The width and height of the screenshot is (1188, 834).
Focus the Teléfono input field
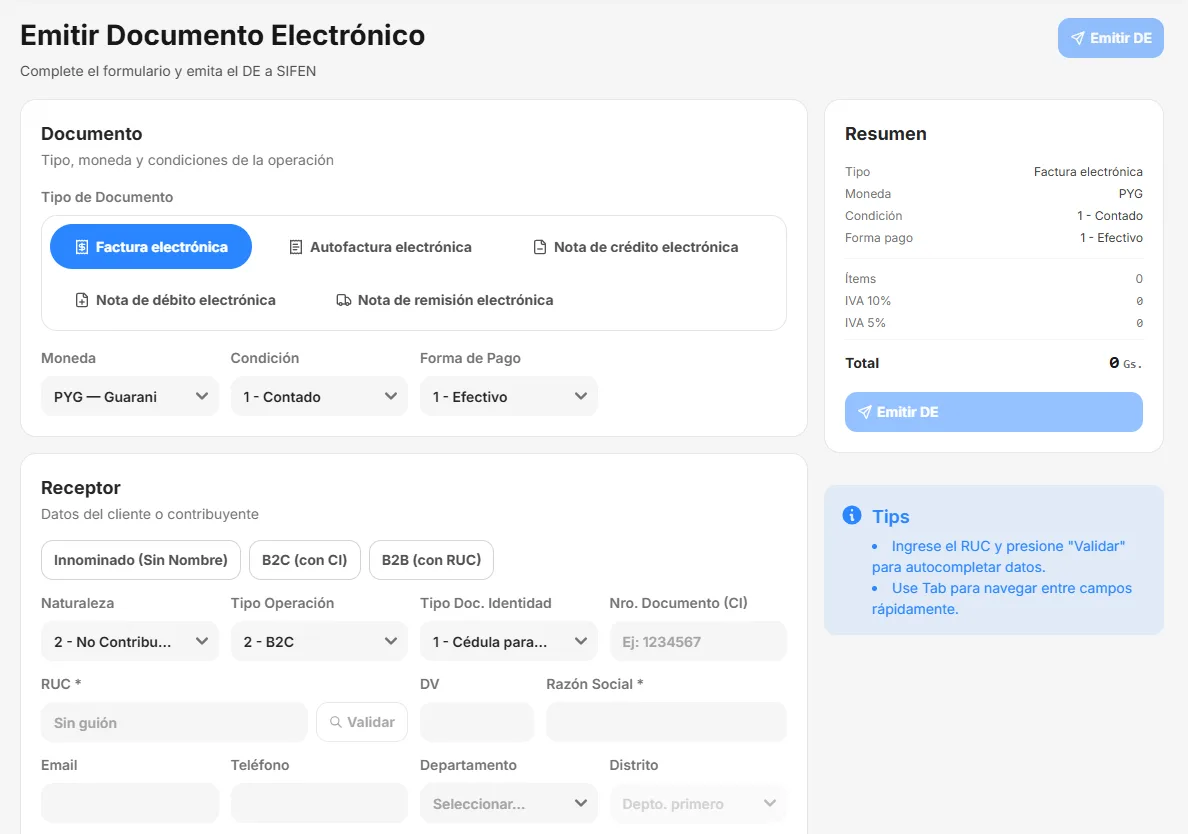pyautogui.click(x=319, y=804)
